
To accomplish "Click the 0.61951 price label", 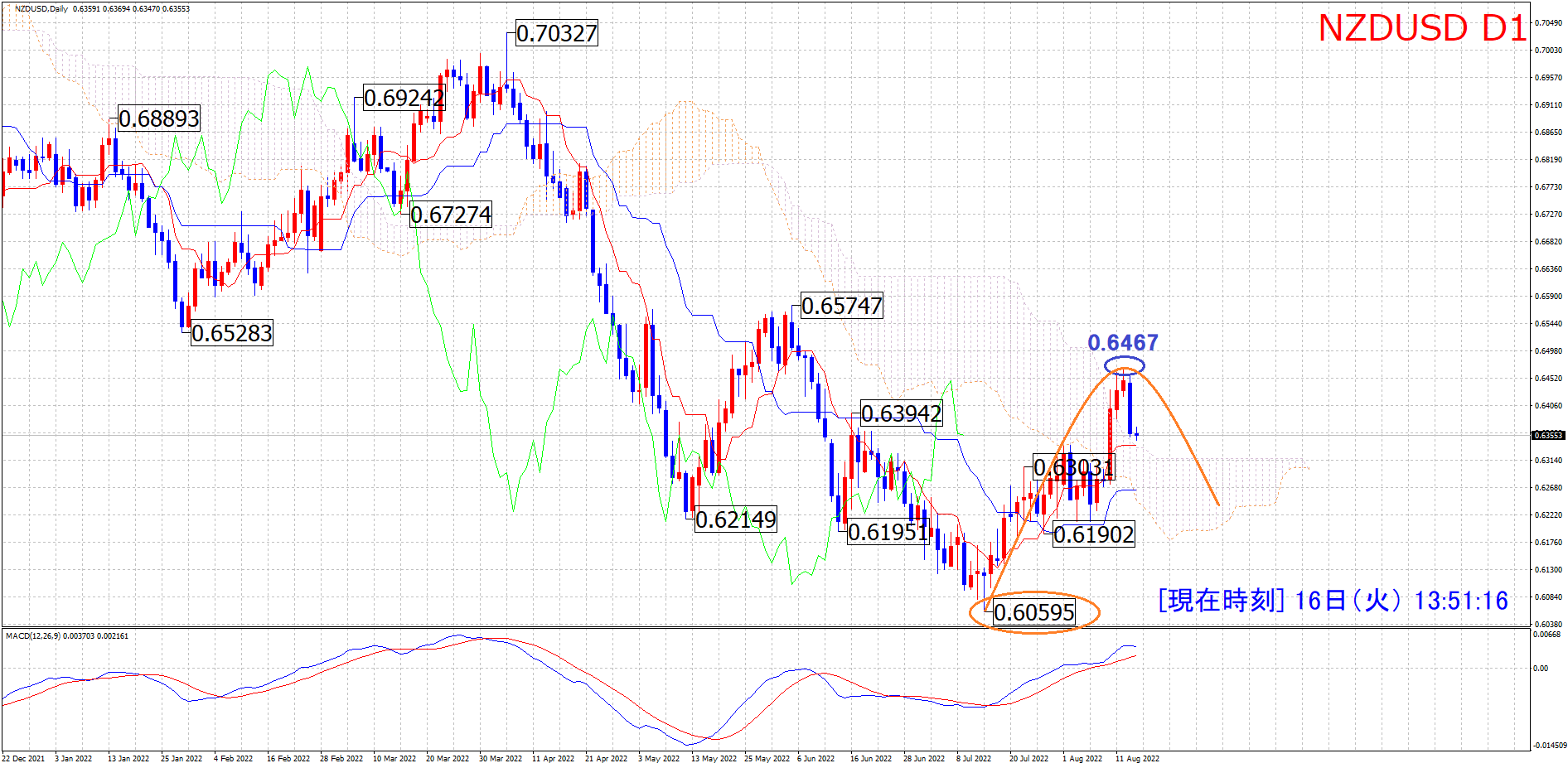I will (888, 533).
